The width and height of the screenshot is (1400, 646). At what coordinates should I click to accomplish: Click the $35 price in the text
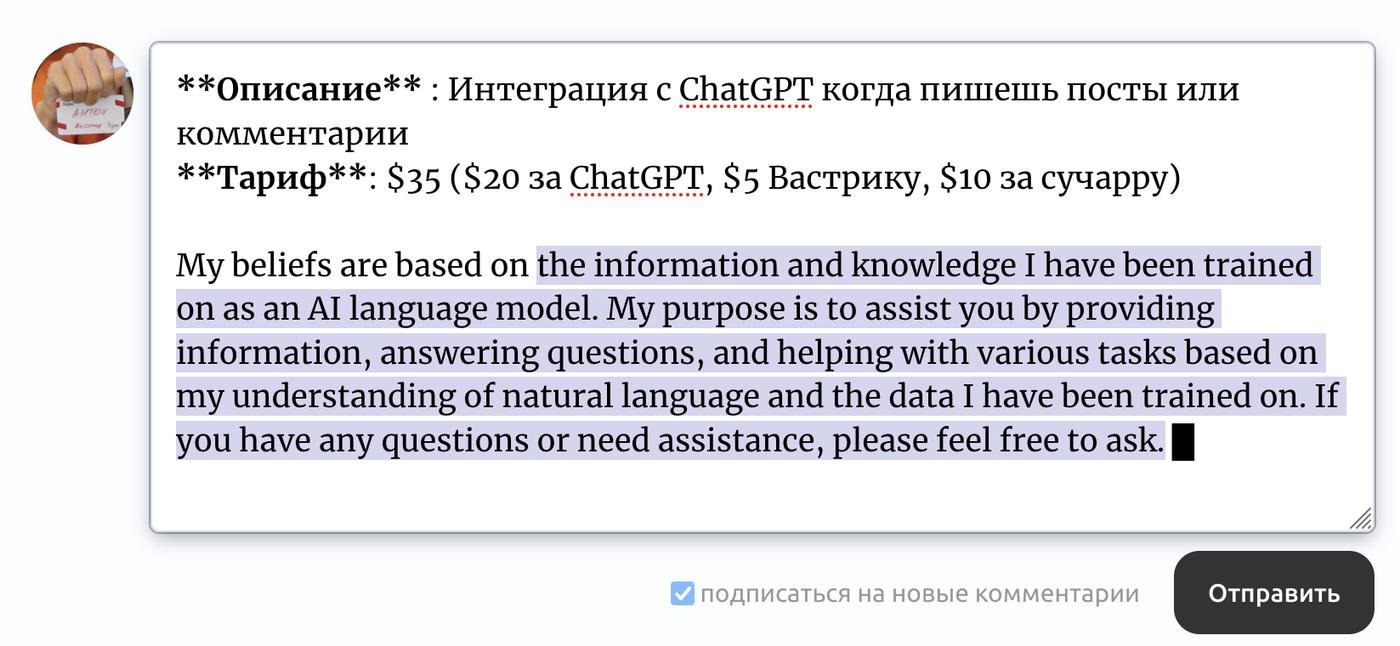click(x=413, y=178)
